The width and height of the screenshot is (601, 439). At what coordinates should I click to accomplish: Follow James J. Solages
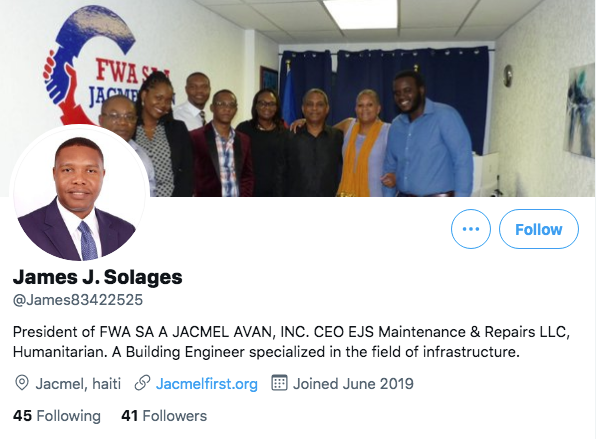coord(539,229)
